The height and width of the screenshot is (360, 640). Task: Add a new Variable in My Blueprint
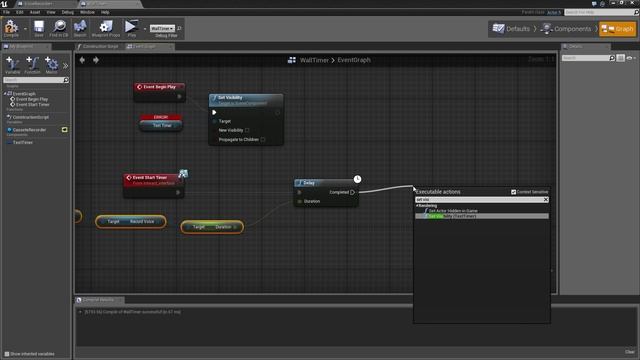pos(13,65)
